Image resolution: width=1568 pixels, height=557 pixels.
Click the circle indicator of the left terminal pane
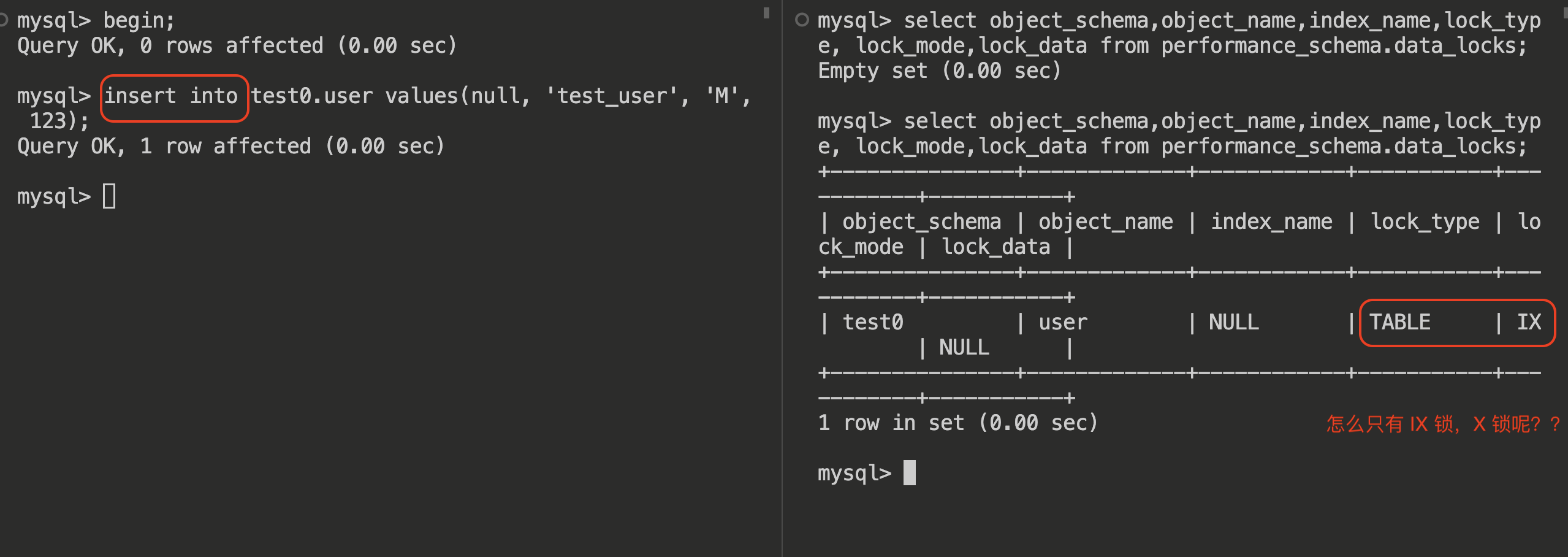coord(3,20)
